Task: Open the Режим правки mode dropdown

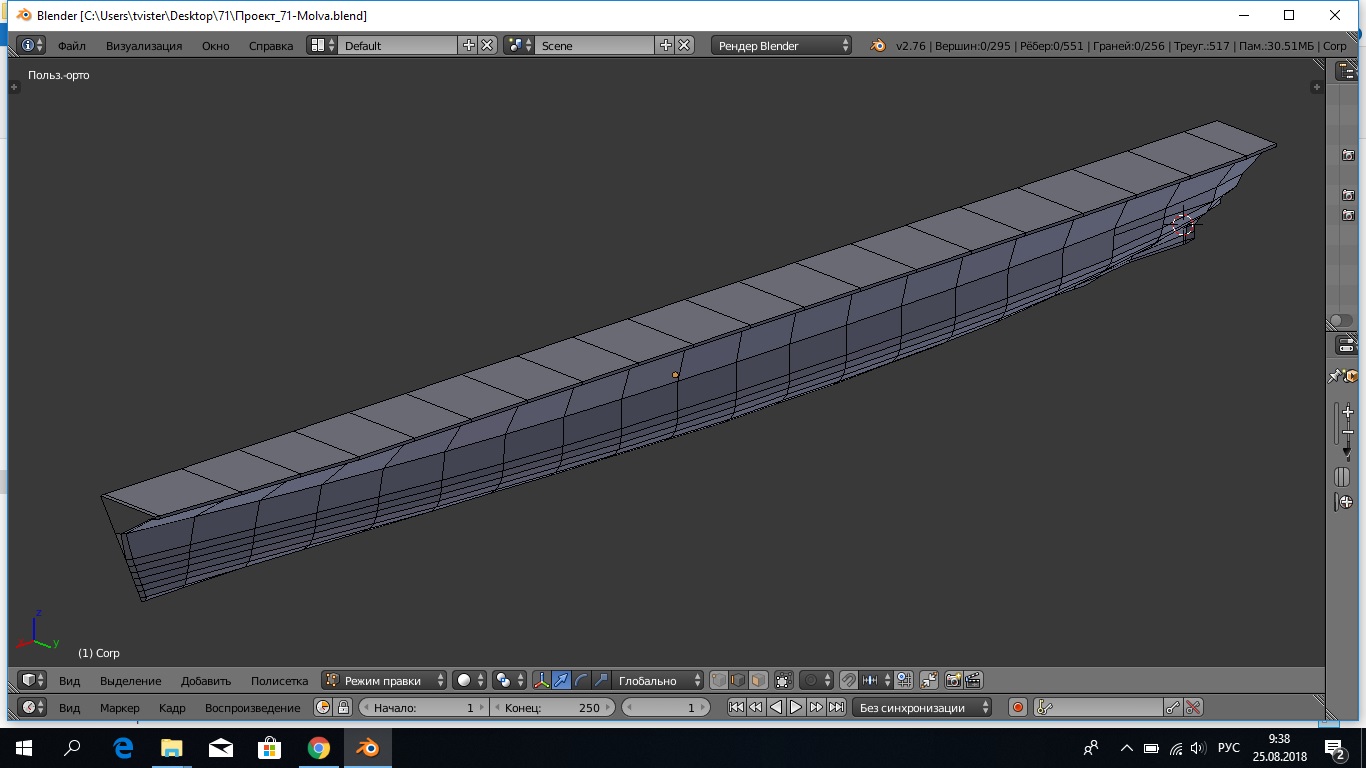Action: pos(385,681)
